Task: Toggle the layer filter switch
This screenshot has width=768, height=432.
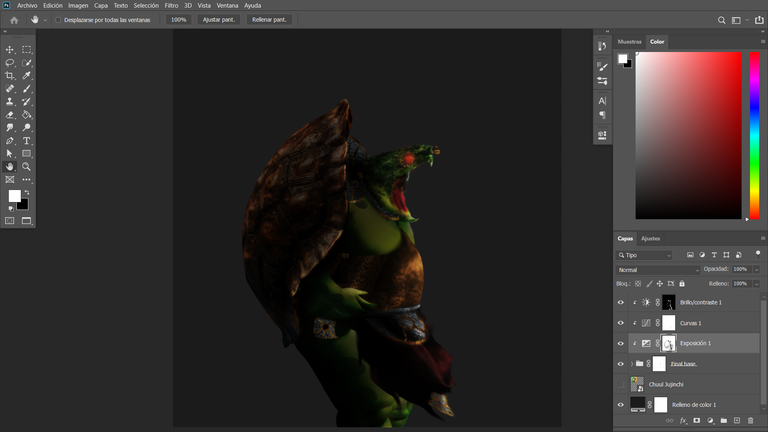Action: (x=758, y=254)
